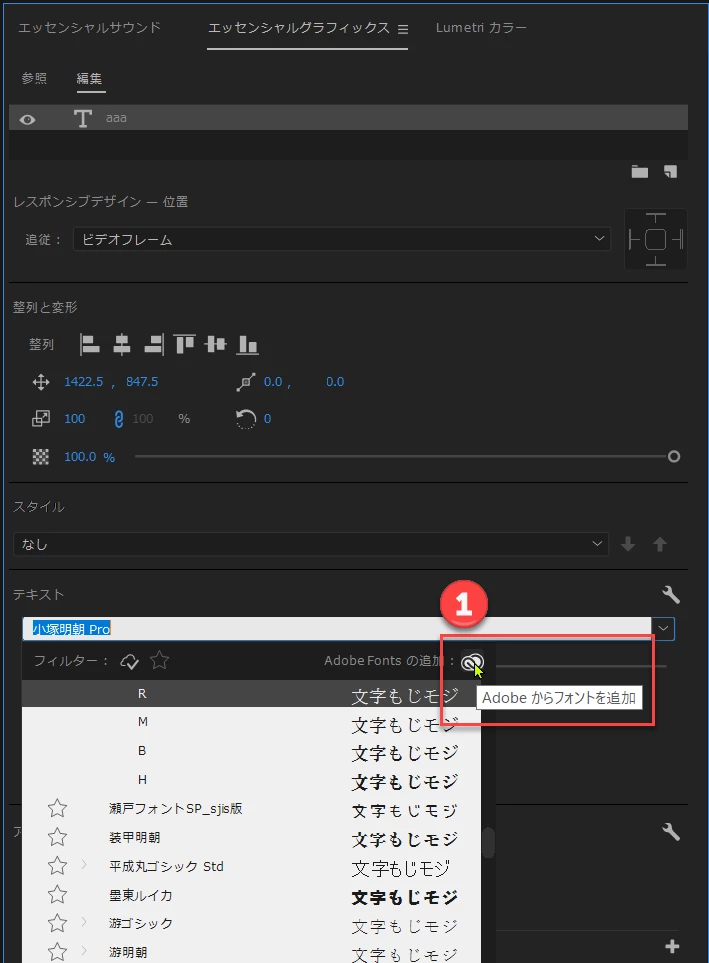This screenshot has height=963, width=709.
Task: Filter fonts by favorites star
Action: pos(160,660)
